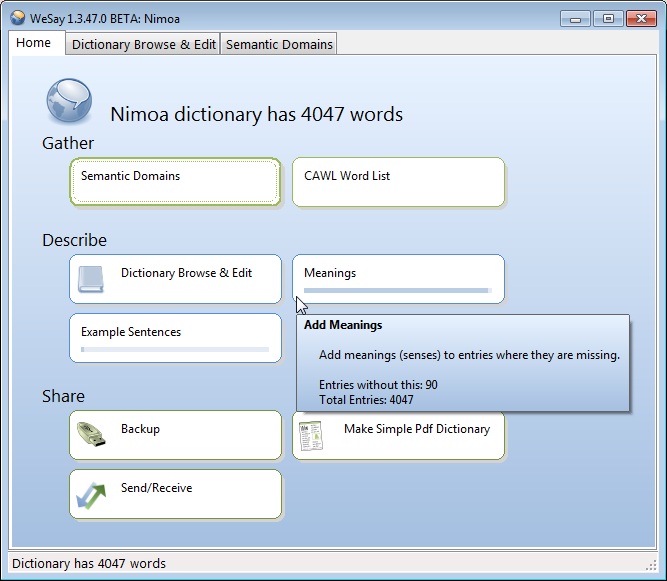Click 'Entries without this: 90' text

378,385
